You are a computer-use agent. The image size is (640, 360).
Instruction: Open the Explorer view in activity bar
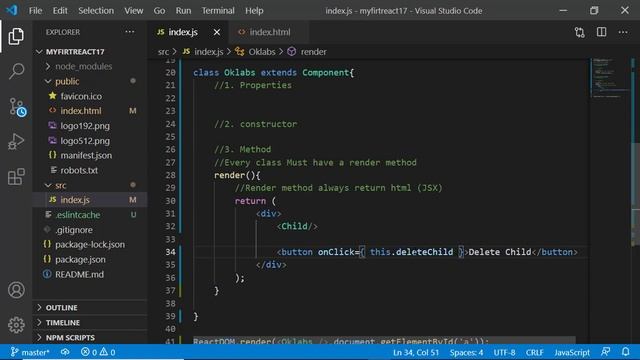(16, 37)
